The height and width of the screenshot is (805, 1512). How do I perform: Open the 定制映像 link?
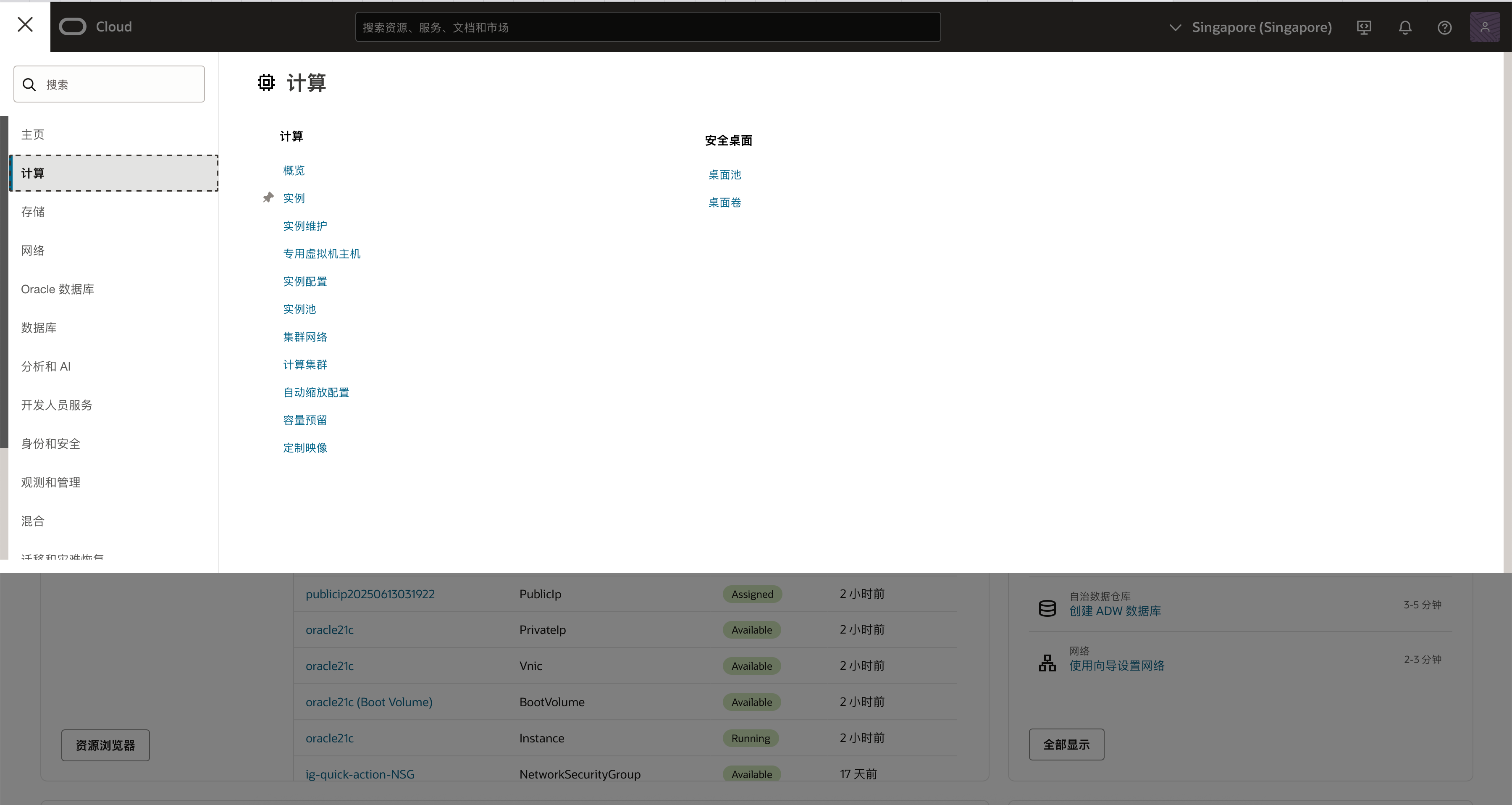pos(305,448)
